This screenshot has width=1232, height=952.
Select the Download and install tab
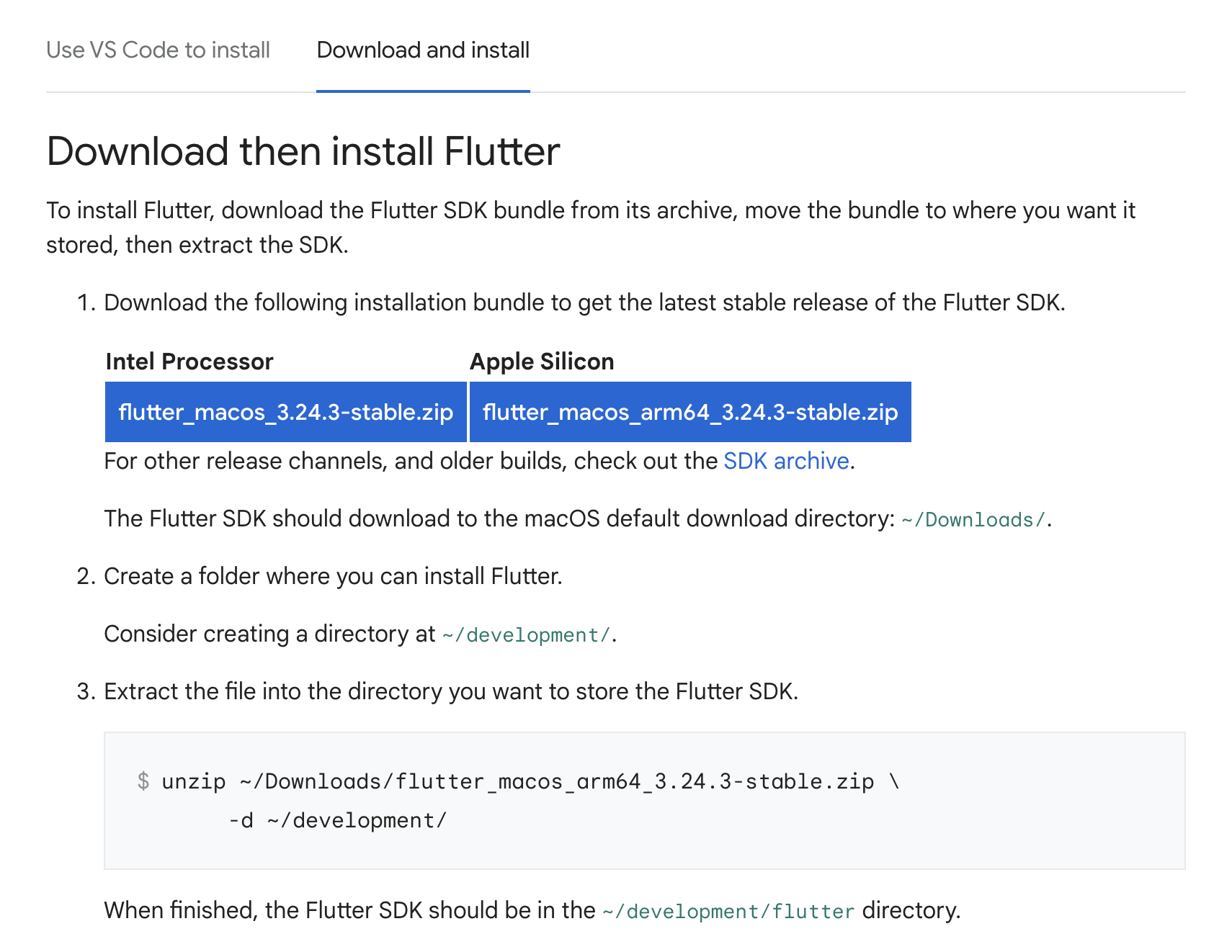click(x=423, y=50)
